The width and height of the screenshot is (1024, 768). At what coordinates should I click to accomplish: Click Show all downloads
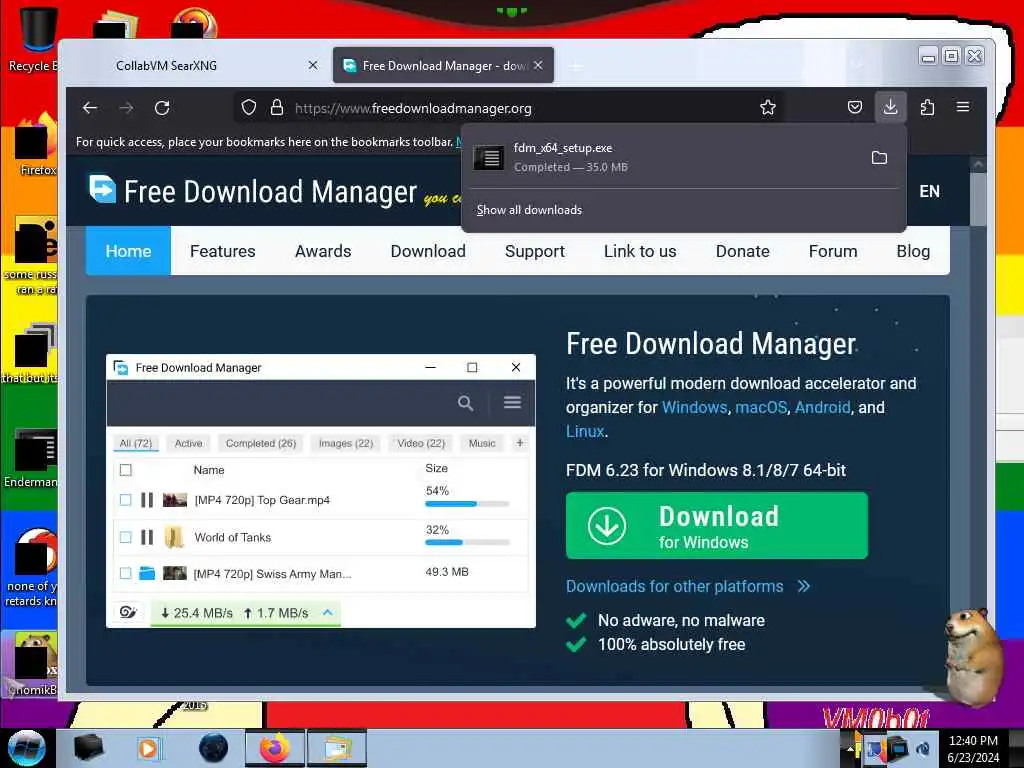click(529, 210)
